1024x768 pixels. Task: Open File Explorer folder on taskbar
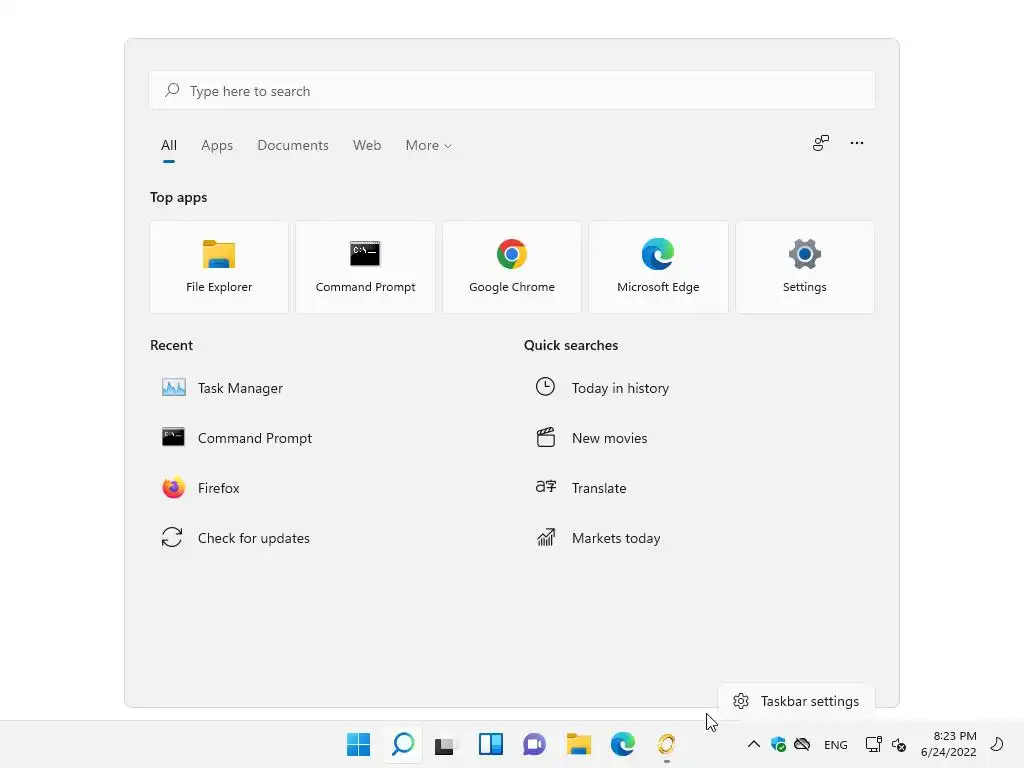tap(579, 744)
